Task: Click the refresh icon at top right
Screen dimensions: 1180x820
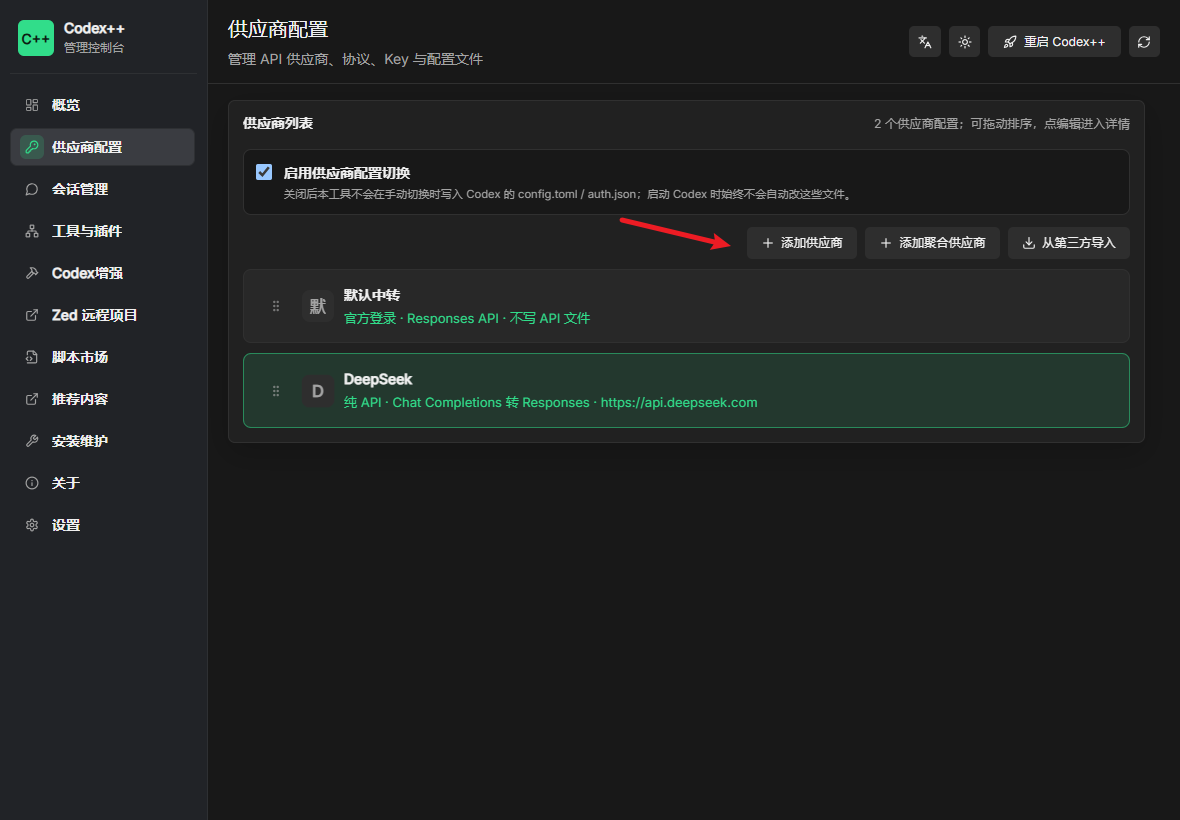Action: [x=1144, y=42]
